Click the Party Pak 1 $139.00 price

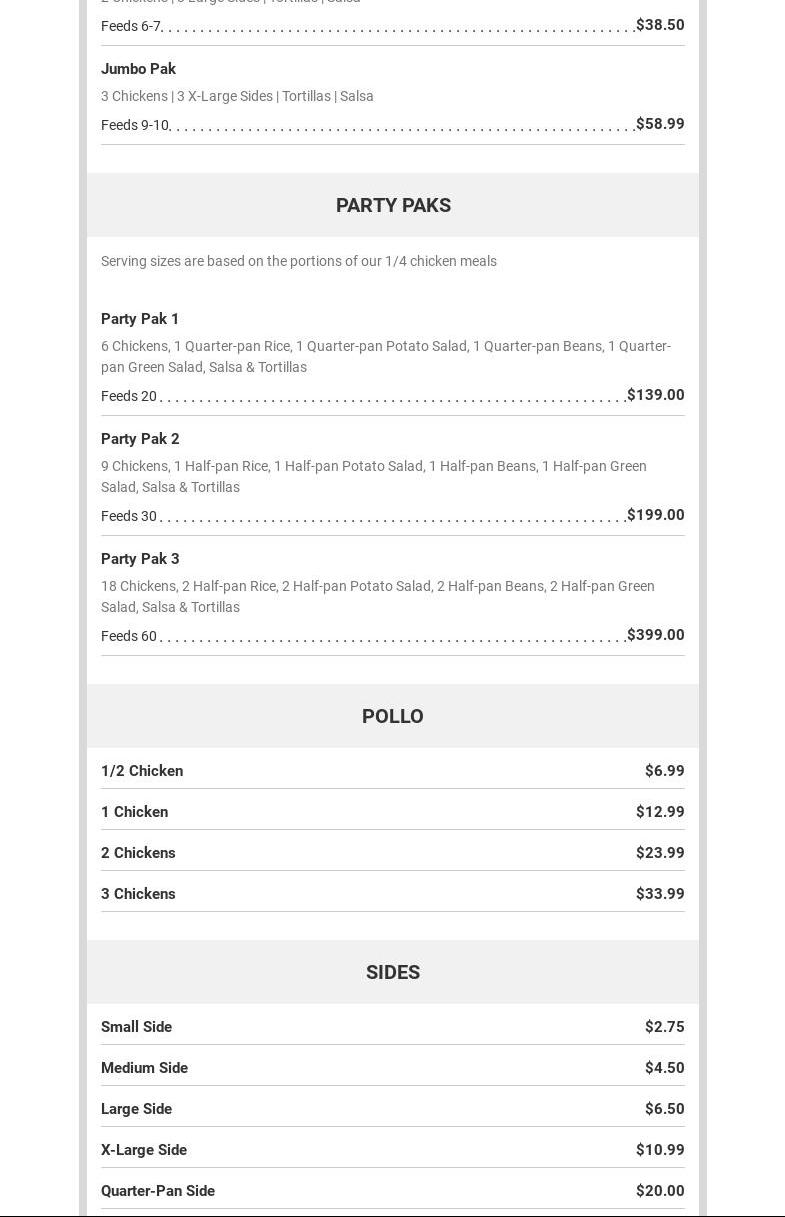coord(655,395)
